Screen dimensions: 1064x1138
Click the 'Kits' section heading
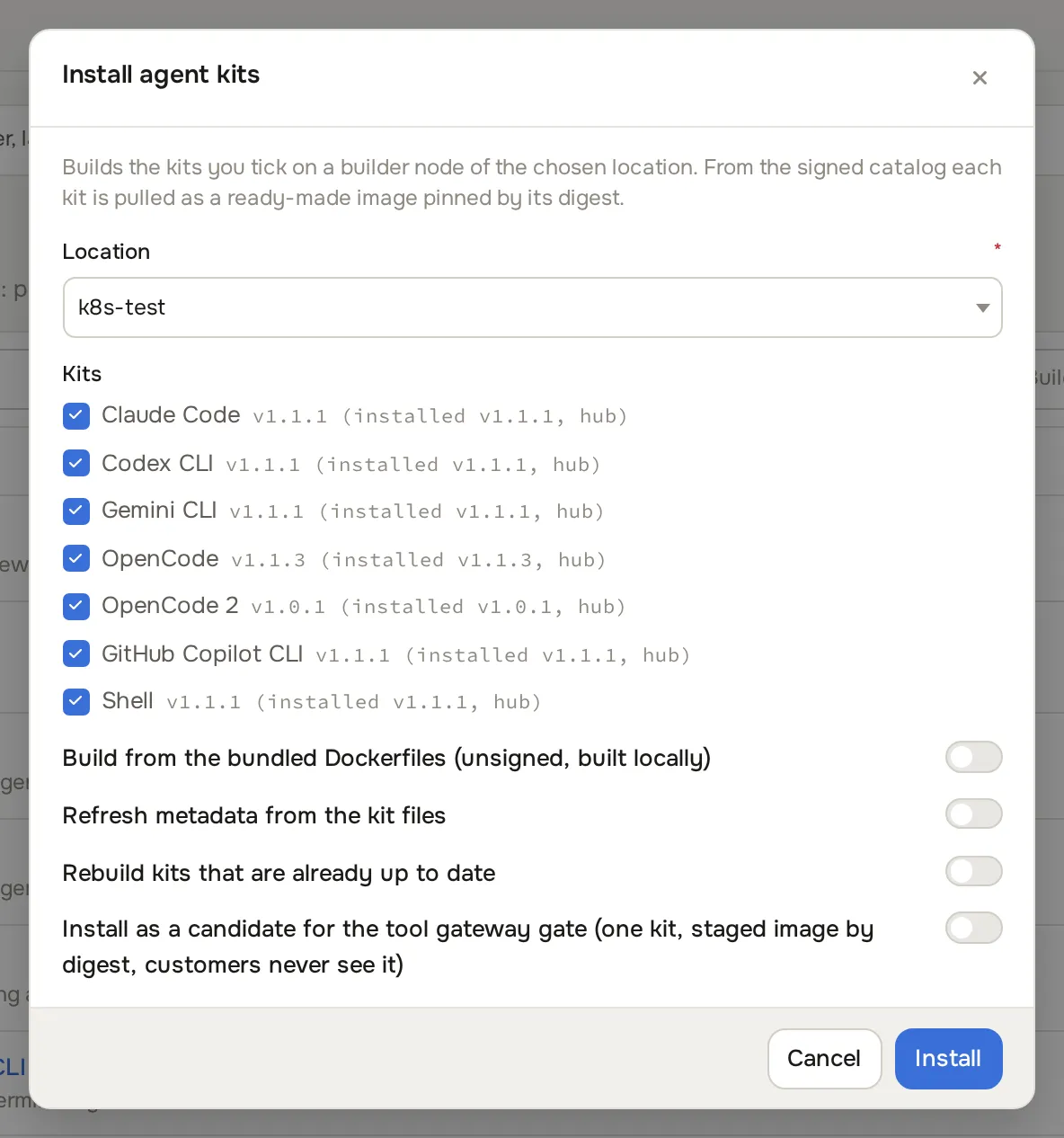coord(82,374)
